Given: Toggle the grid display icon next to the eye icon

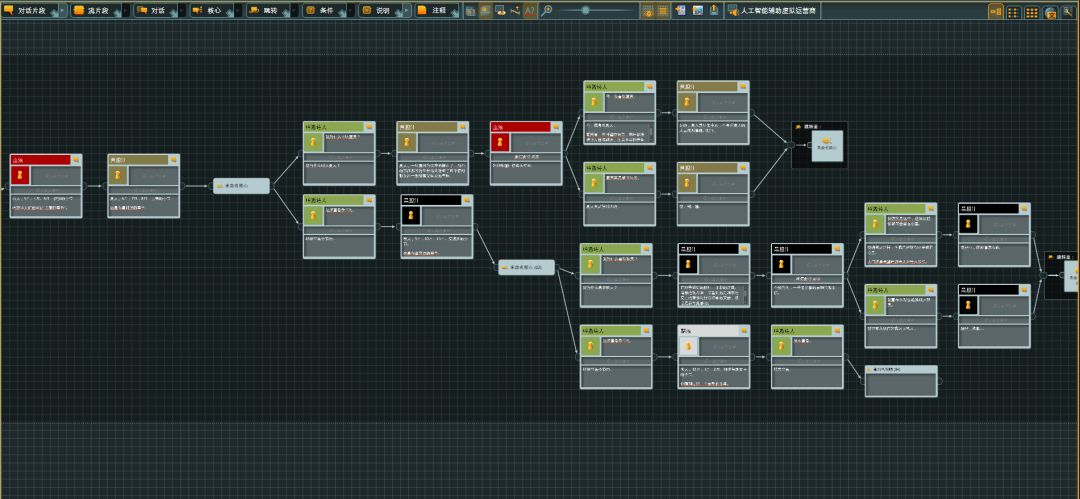Looking at the screenshot, I should [x=663, y=11].
